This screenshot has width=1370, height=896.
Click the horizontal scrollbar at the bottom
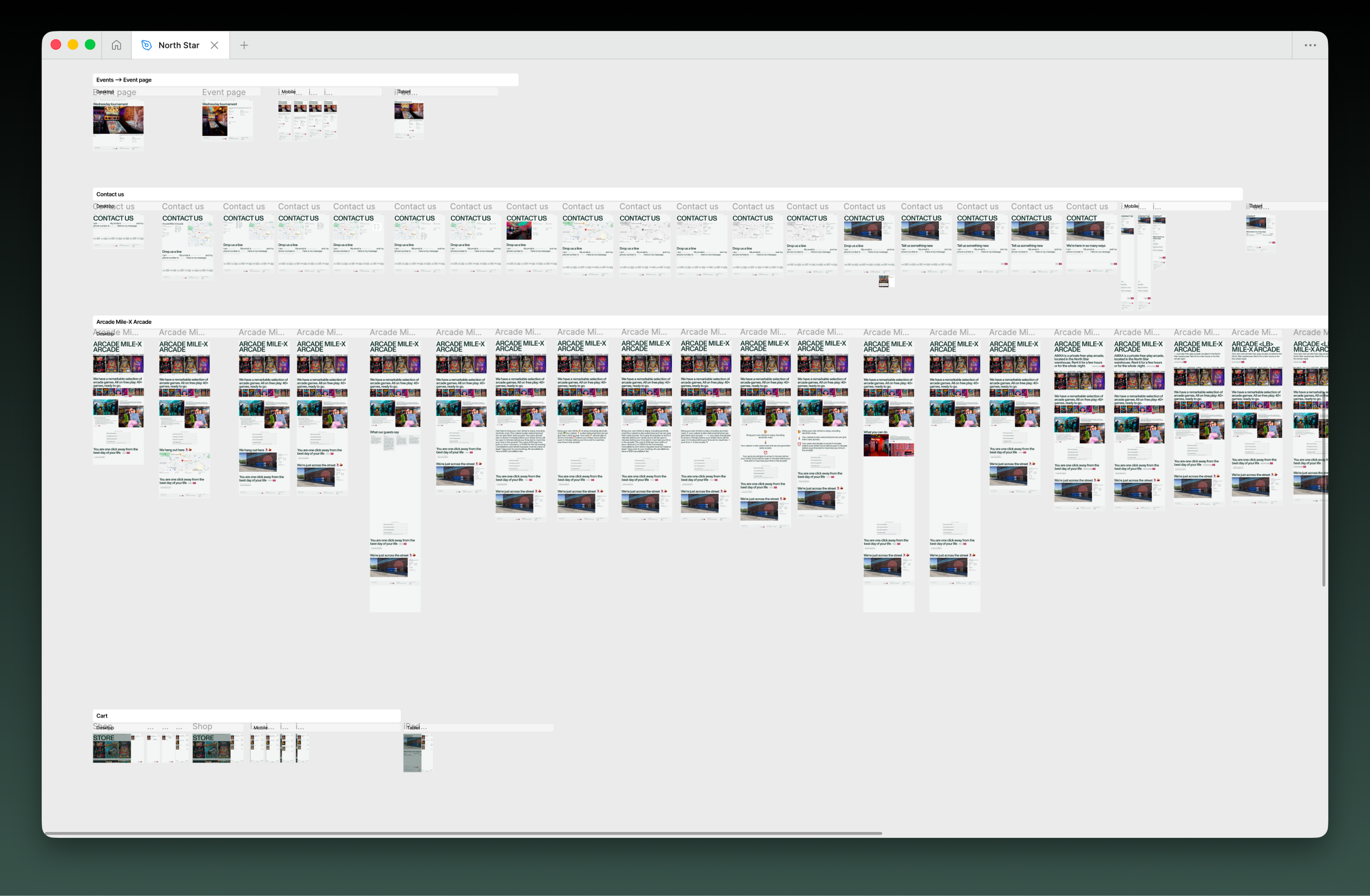click(461, 833)
